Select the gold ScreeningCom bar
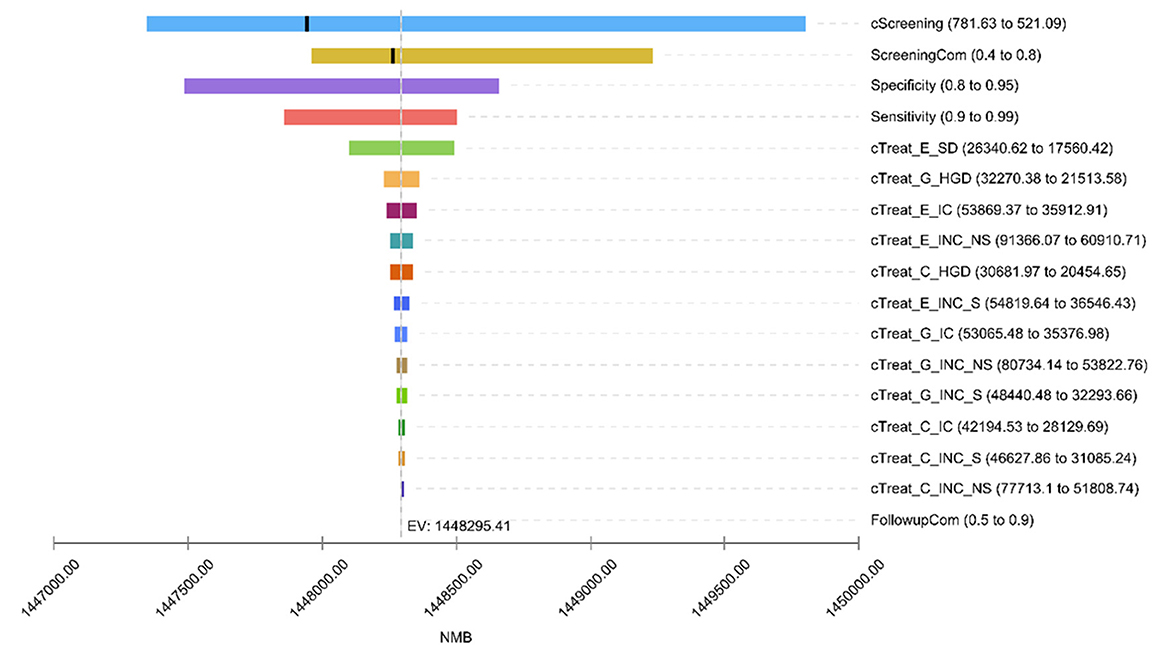The height and width of the screenshot is (661, 1170). pyautogui.click(x=482, y=55)
